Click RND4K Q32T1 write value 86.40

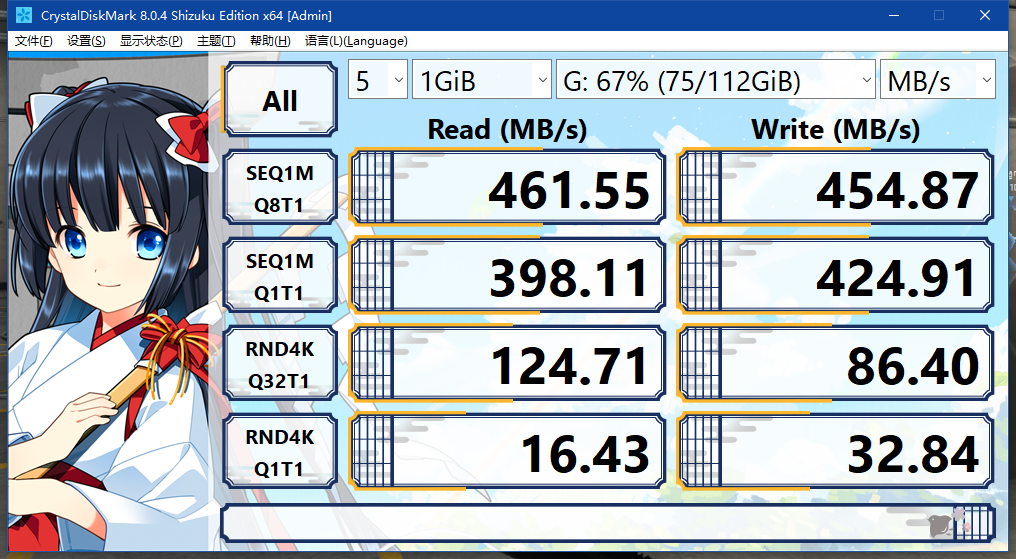pyautogui.click(x=835, y=364)
